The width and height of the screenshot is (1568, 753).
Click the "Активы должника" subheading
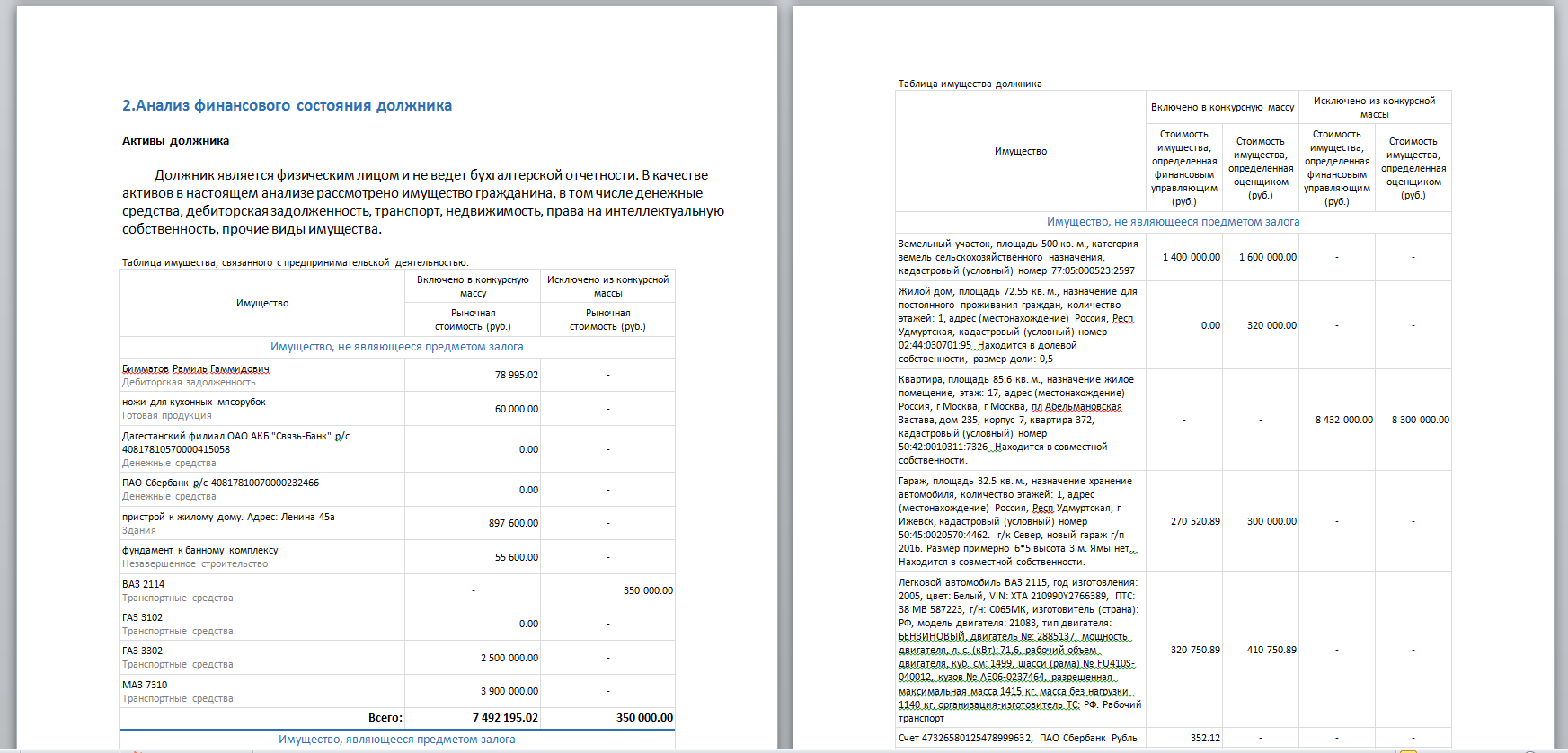tap(175, 141)
